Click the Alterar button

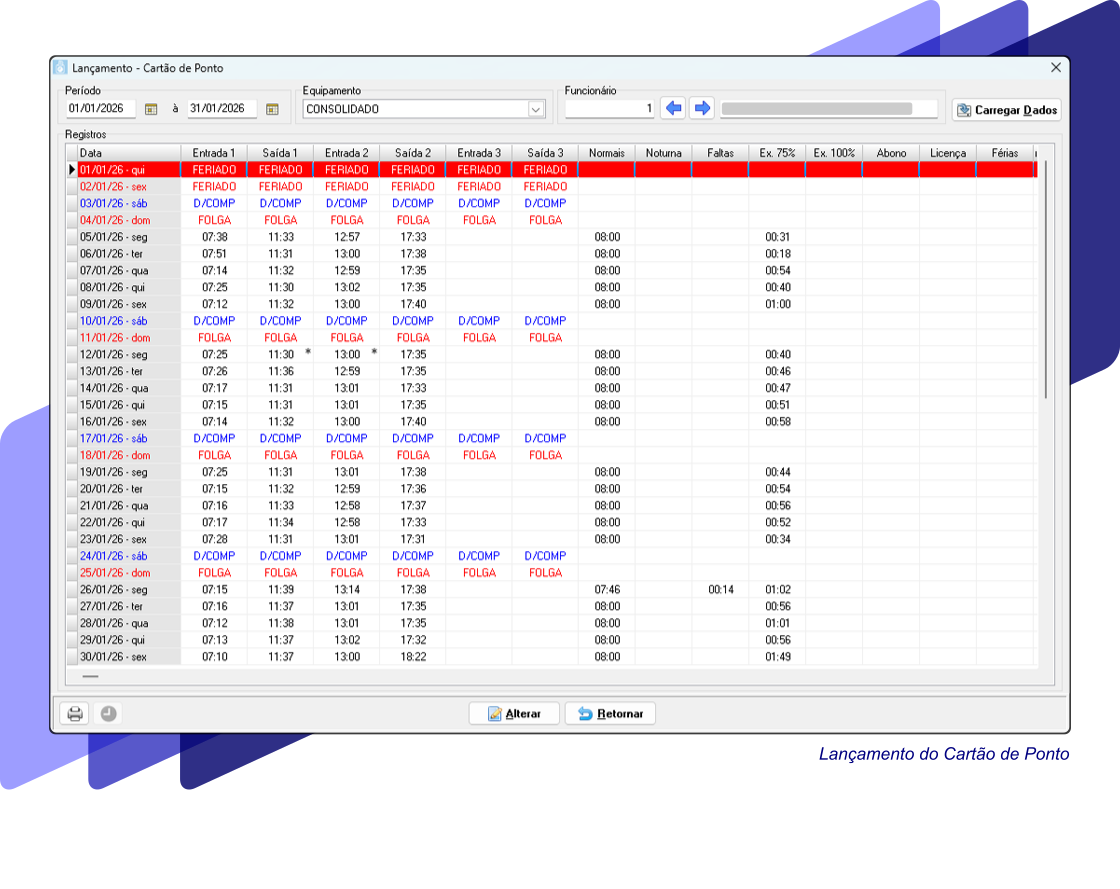click(514, 714)
